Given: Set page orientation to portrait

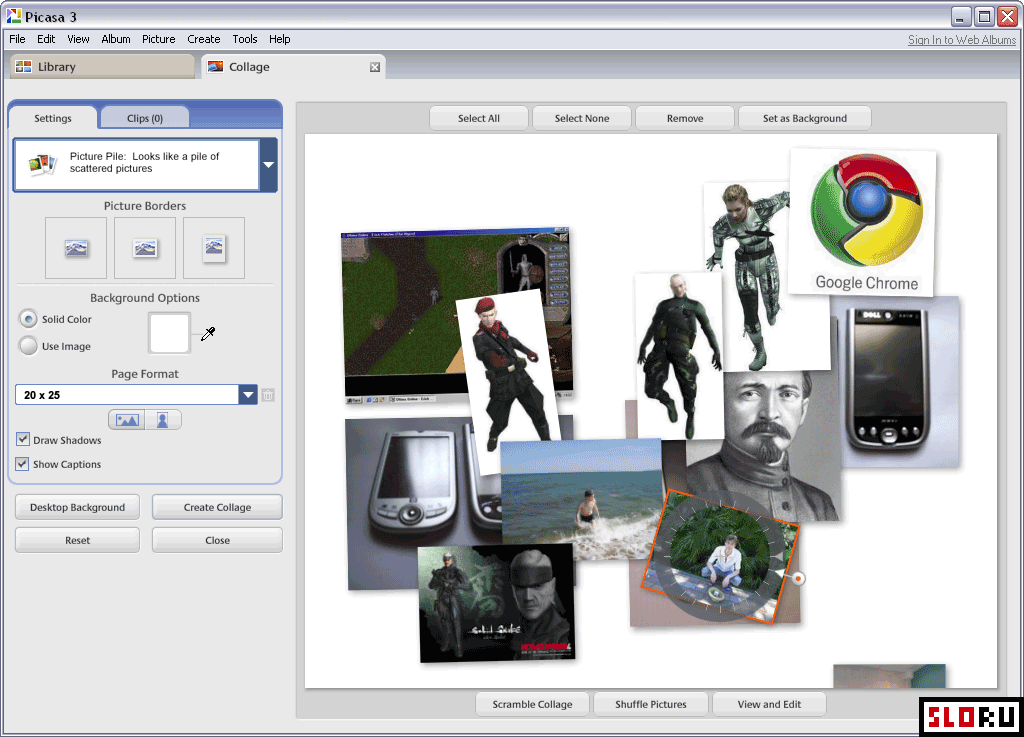Looking at the screenshot, I should pos(163,420).
